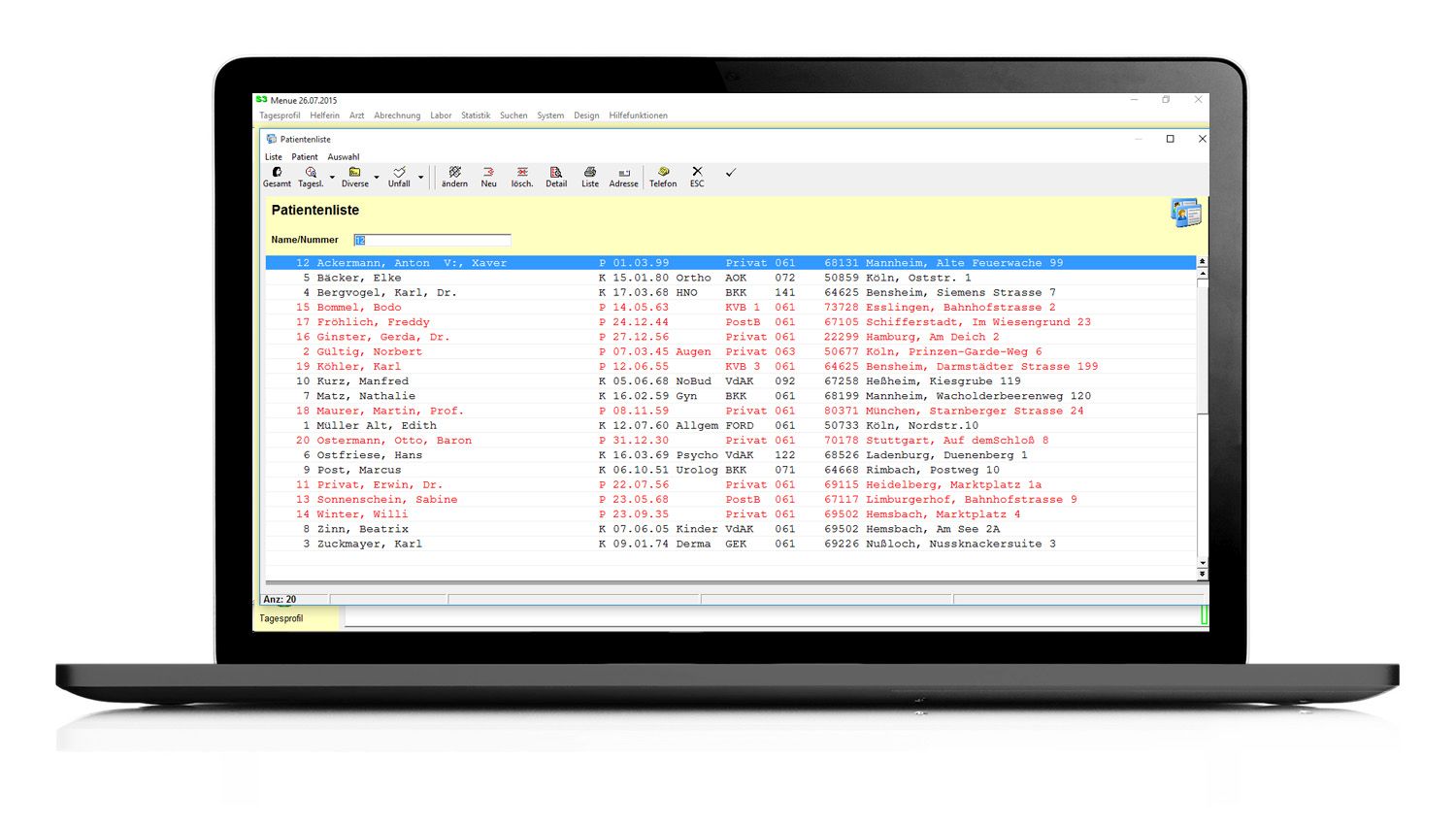Viewport: 1456px width, 825px height.
Task: Select patient row Sonnenschein, Sabine
Action: coord(386,500)
